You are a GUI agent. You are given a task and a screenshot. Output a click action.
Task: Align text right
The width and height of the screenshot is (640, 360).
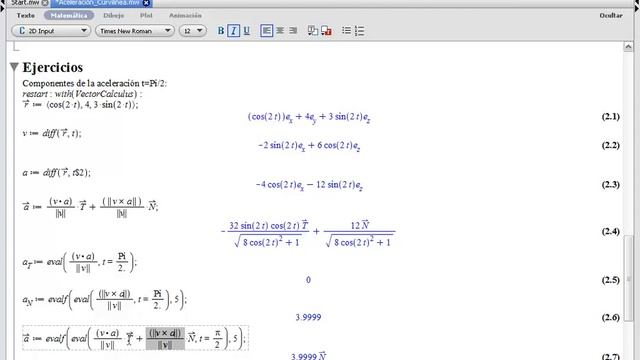(x=293, y=31)
